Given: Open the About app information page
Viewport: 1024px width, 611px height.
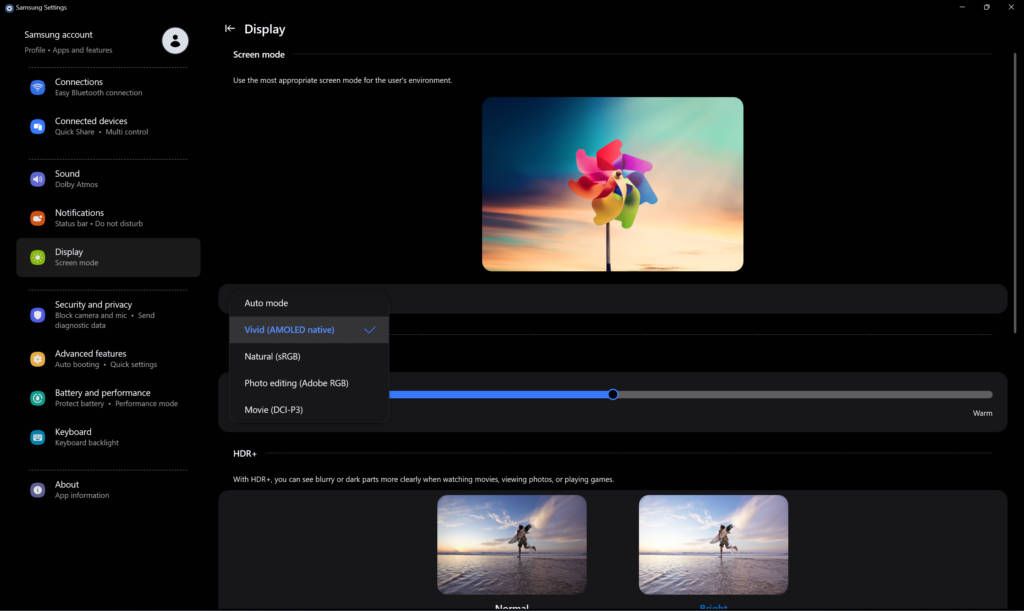Looking at the screenshot, I should [108, 490].
